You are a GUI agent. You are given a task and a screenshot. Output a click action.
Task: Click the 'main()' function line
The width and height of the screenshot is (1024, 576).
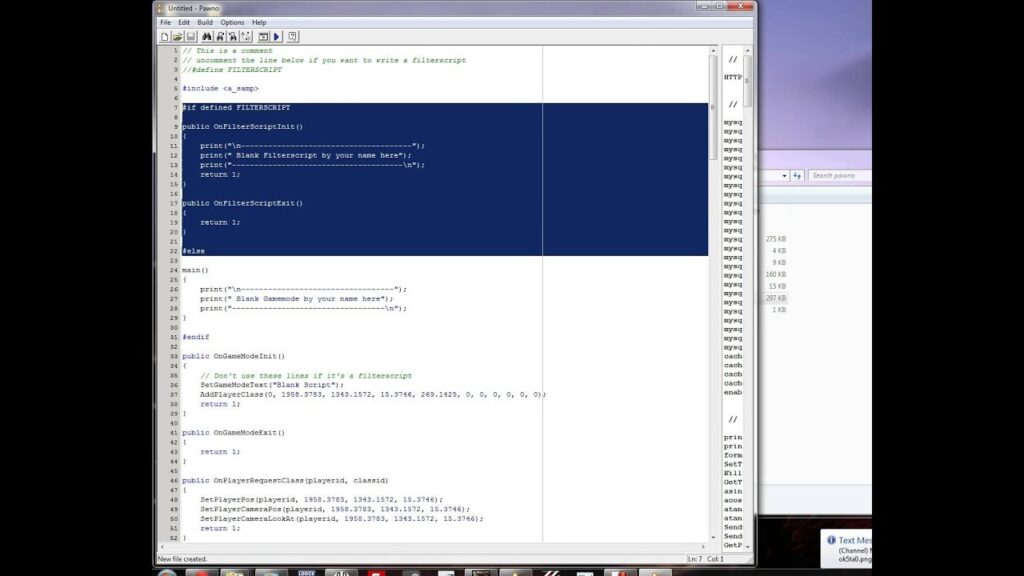point(195,270)
